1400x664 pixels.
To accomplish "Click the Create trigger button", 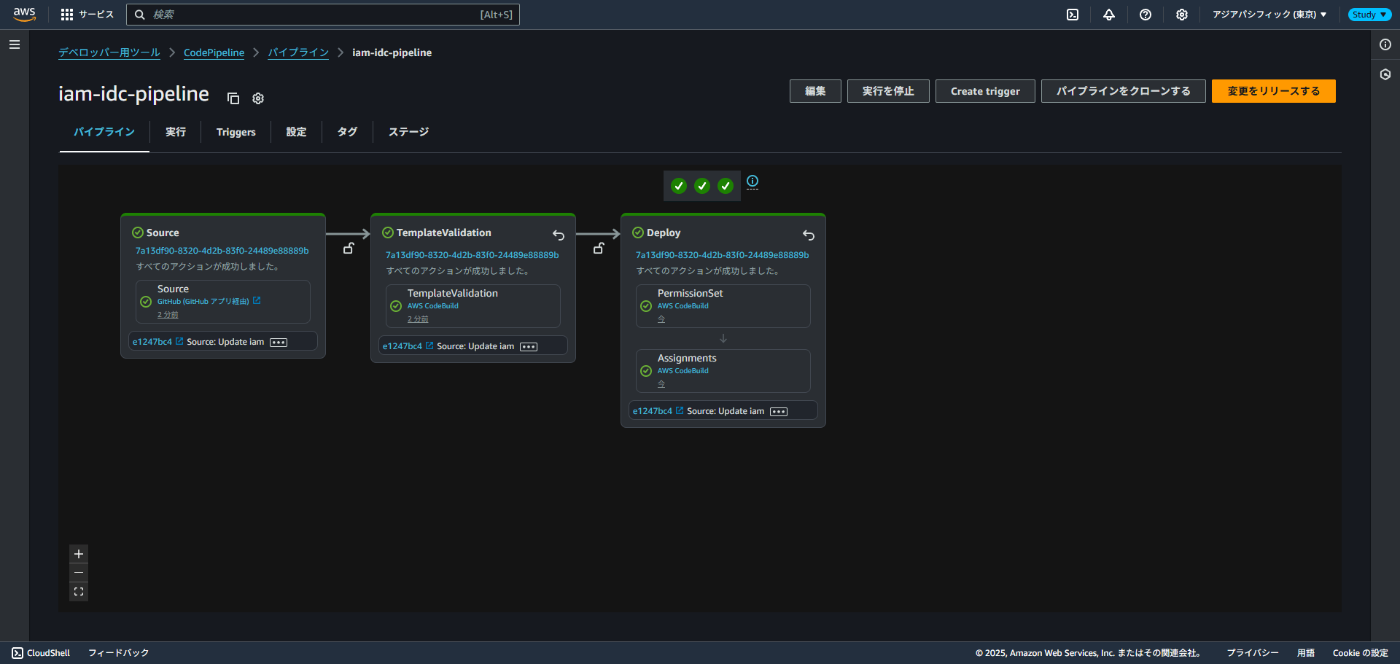I will [985, 91].
